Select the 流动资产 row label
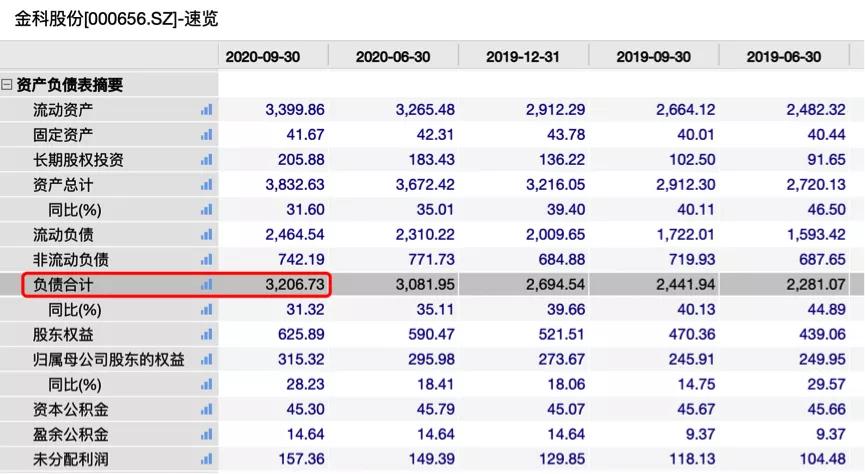The height and width of the screenshot is (474, 865). click(x=63, y=110)
